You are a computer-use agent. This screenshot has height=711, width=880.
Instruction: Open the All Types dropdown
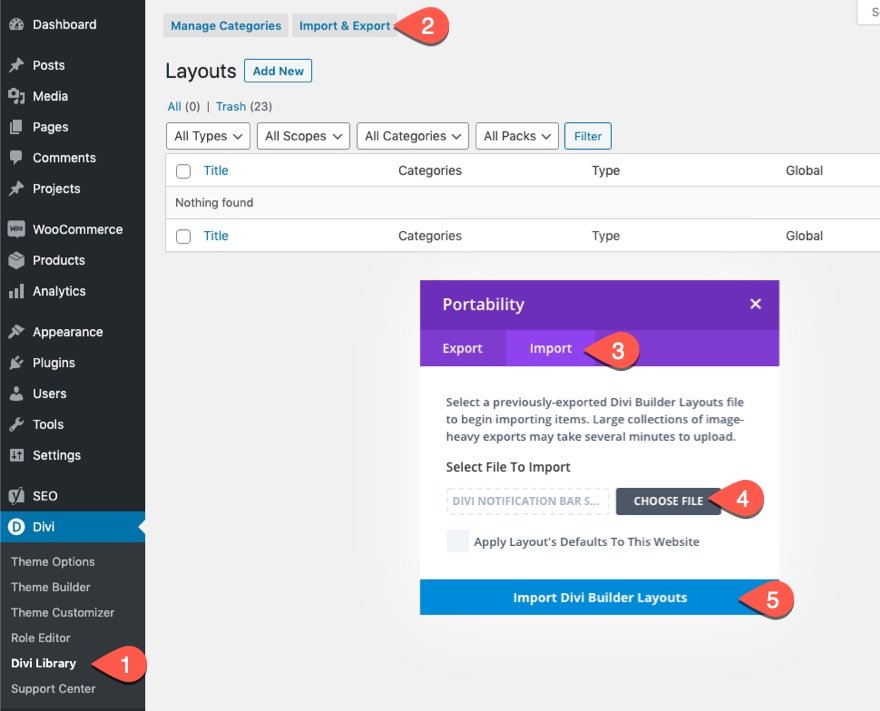[207, 135]
